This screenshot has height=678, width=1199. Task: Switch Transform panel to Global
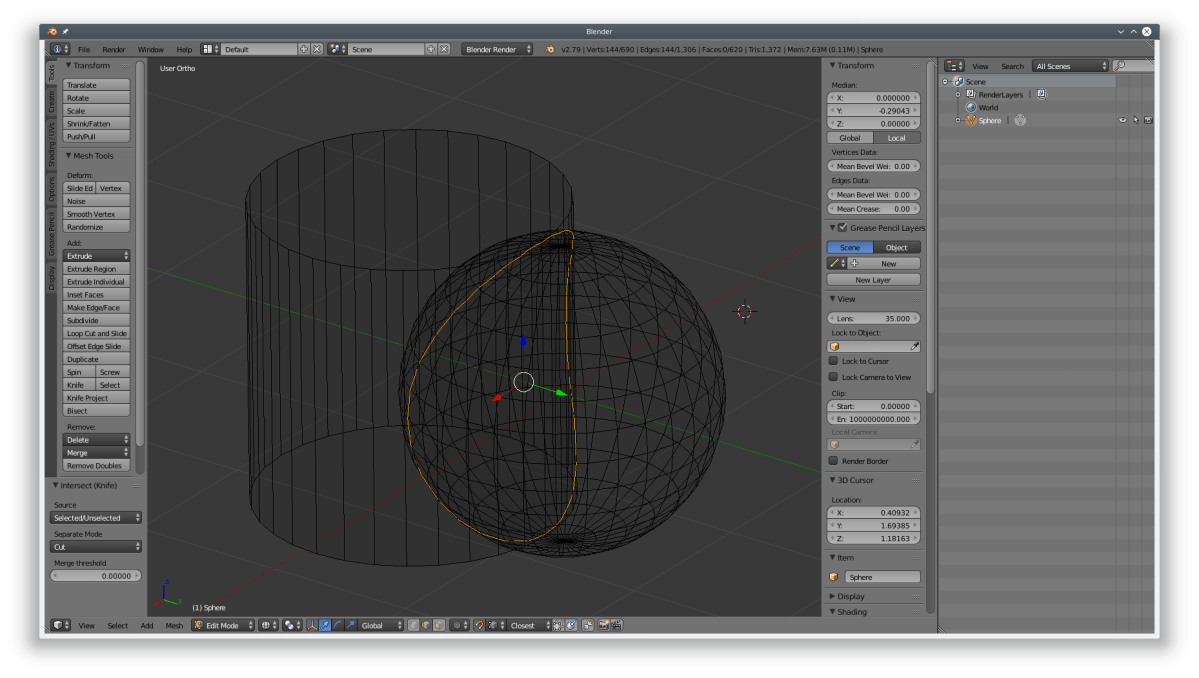pos(850,138)
